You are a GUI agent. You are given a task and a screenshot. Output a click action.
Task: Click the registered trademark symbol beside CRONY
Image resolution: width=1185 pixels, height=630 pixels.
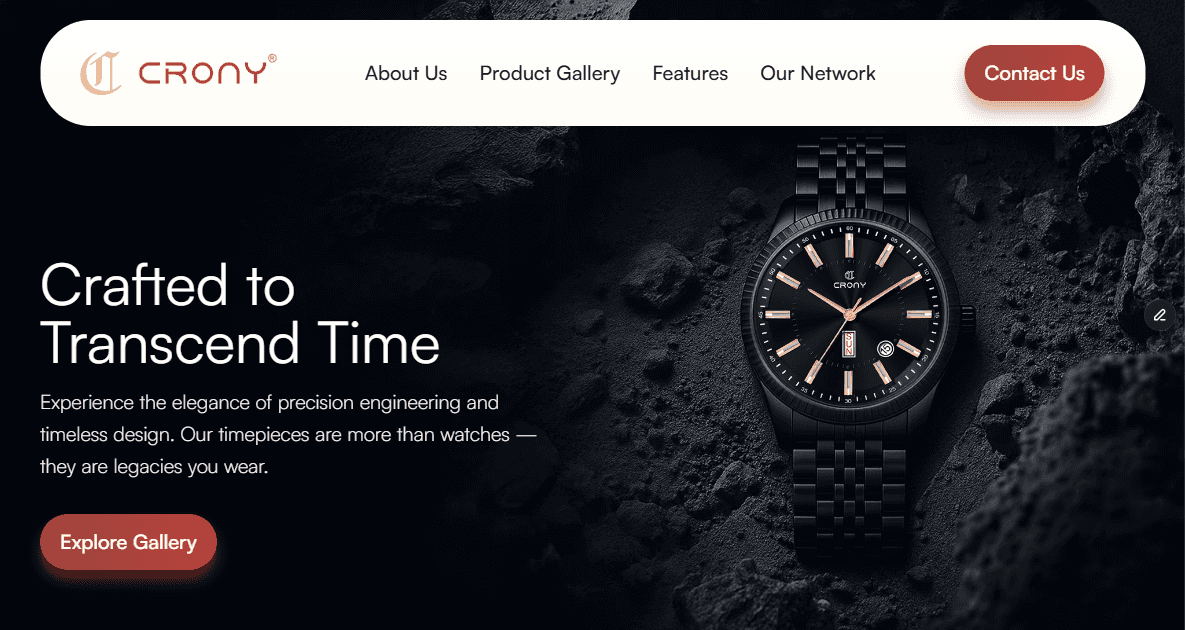click(x=273, y=58)
